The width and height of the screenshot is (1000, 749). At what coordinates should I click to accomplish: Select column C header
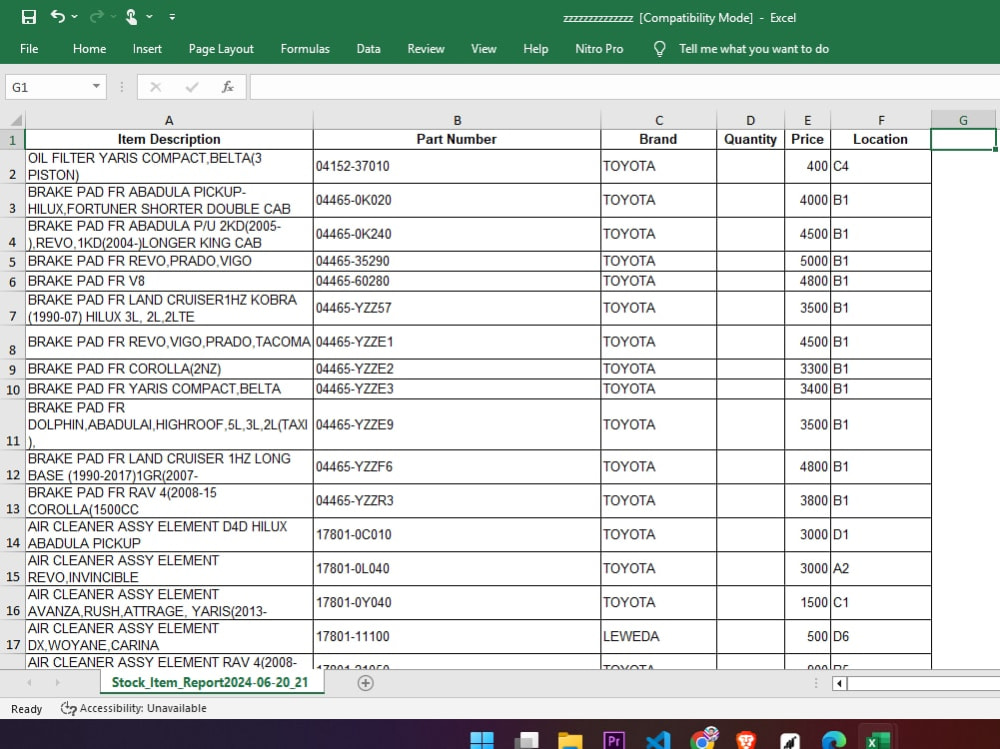coord(659,120)
